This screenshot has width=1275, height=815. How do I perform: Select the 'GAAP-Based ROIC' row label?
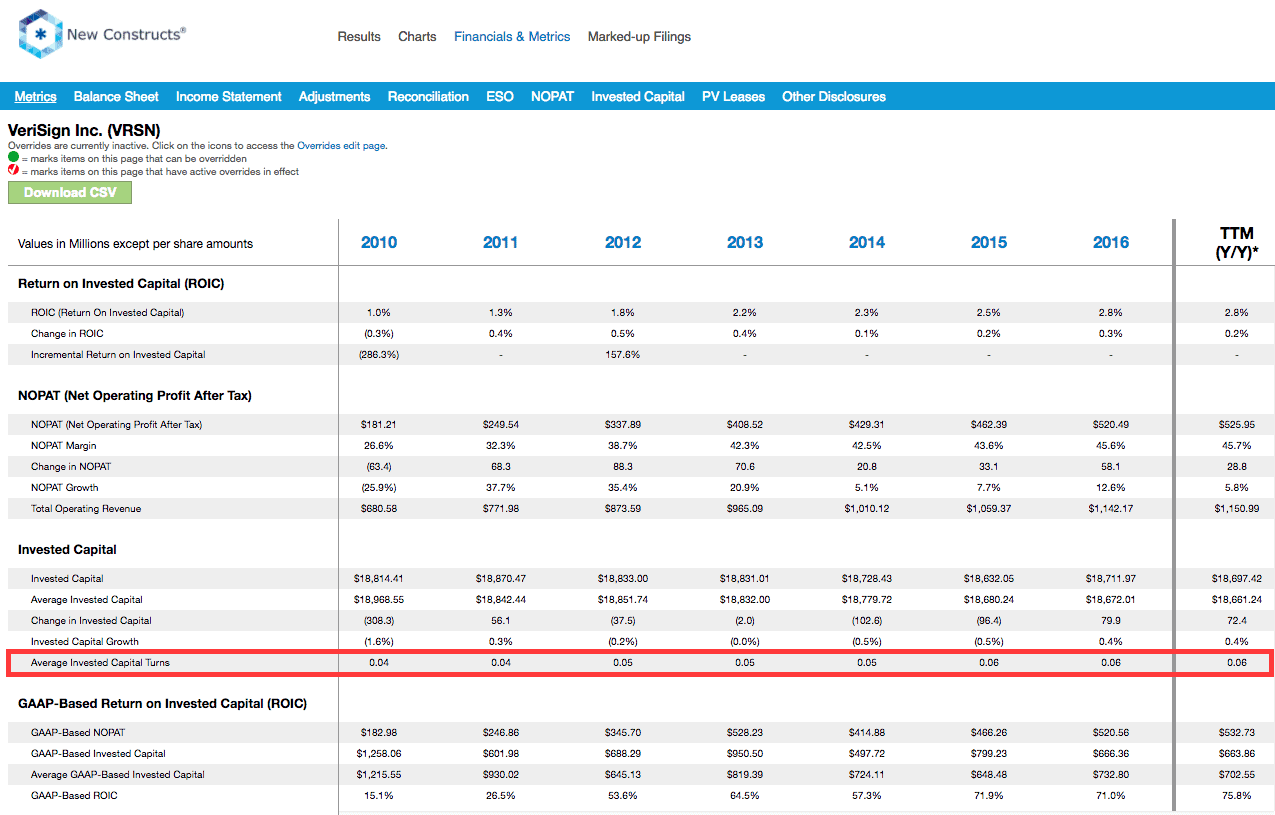pyautogui.click(x=73, y=796)
